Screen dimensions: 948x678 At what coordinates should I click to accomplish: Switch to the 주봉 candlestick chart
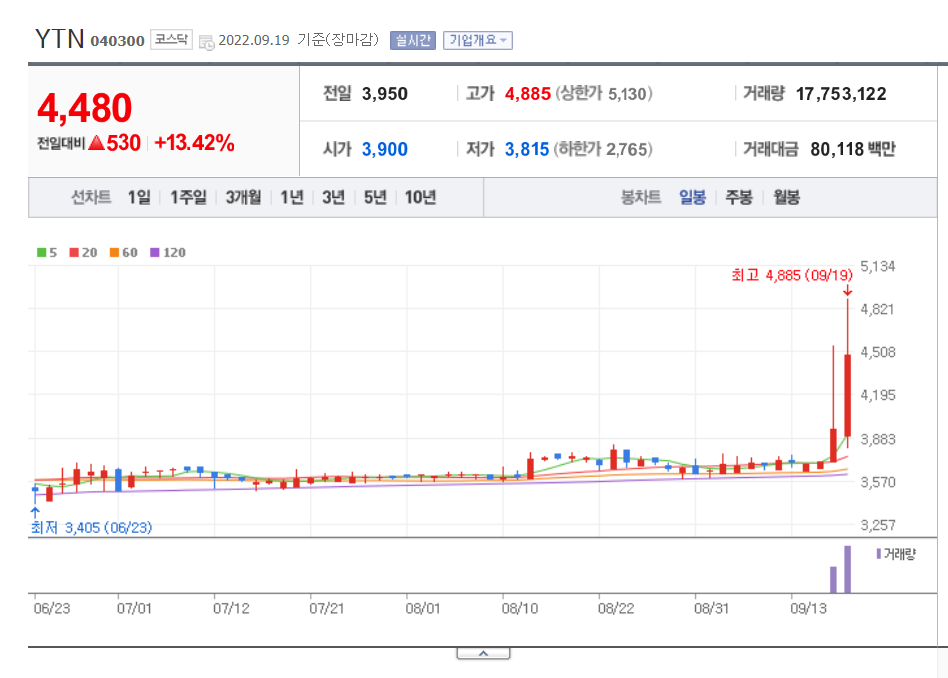[x=739, y=197]
